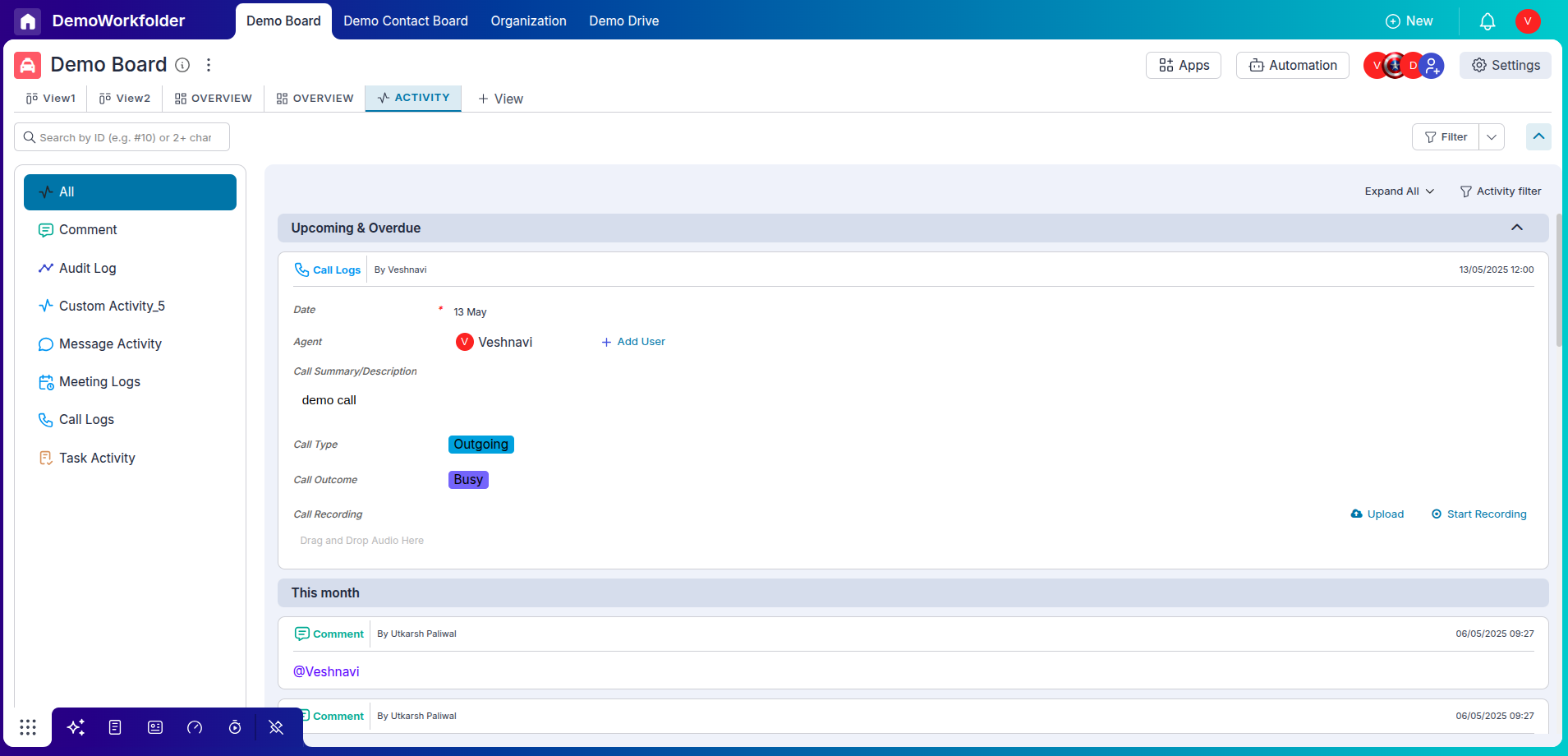Open the DemoWorkfolder home icon
This screenshot has width=1568, height=756.
(27, 21)
